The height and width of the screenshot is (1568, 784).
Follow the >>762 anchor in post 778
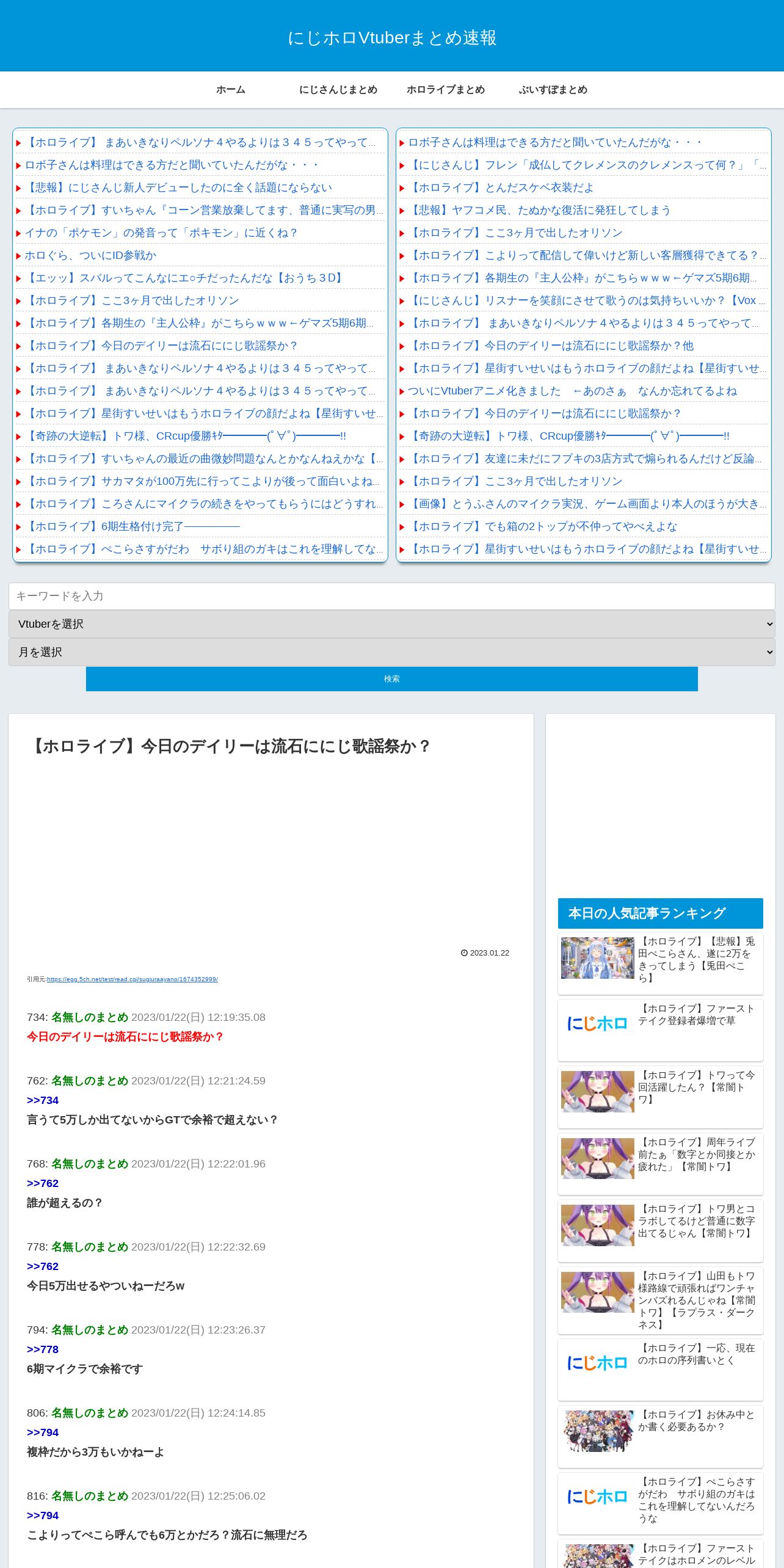43,1266
